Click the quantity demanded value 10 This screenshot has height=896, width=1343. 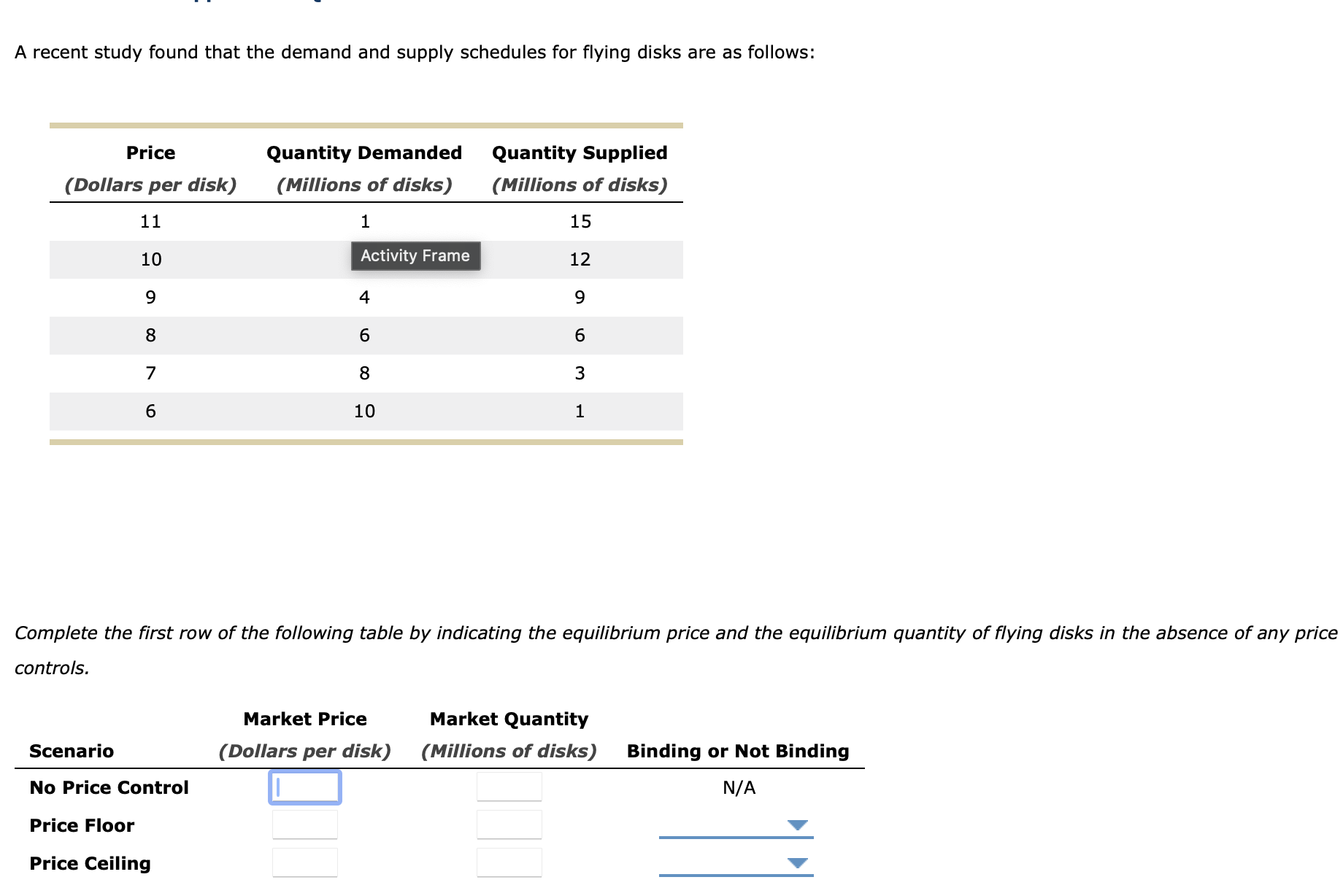(x=363, y=411)
